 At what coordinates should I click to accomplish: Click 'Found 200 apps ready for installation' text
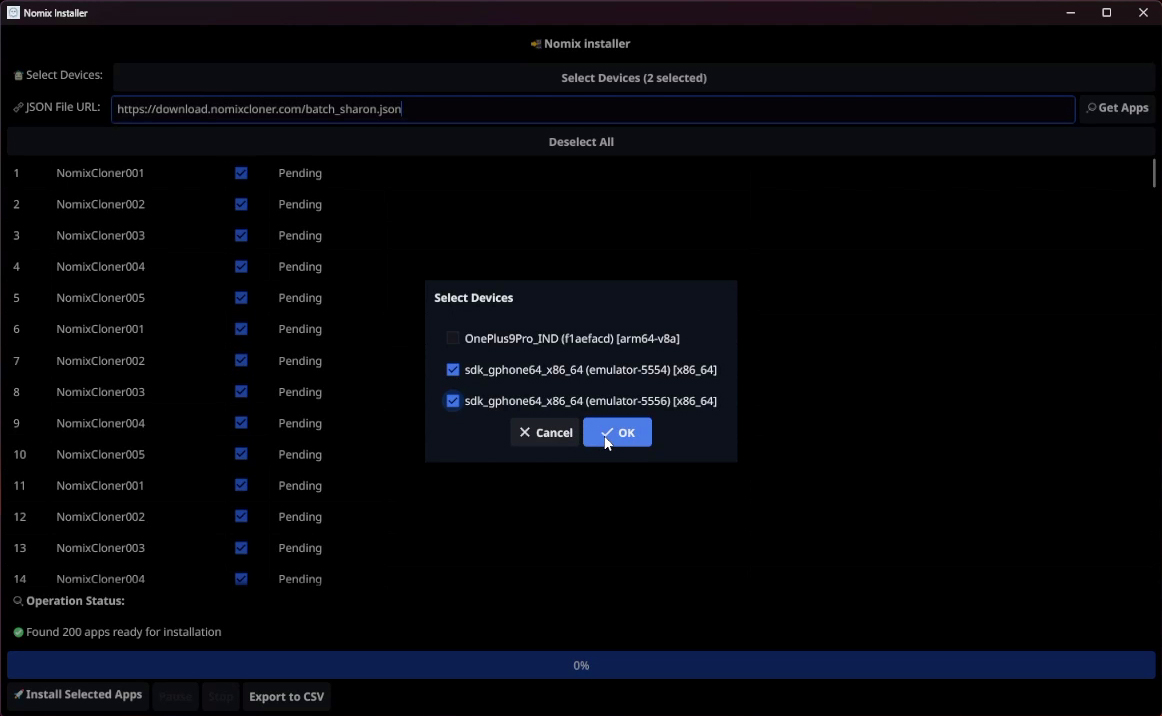point(124,632)
